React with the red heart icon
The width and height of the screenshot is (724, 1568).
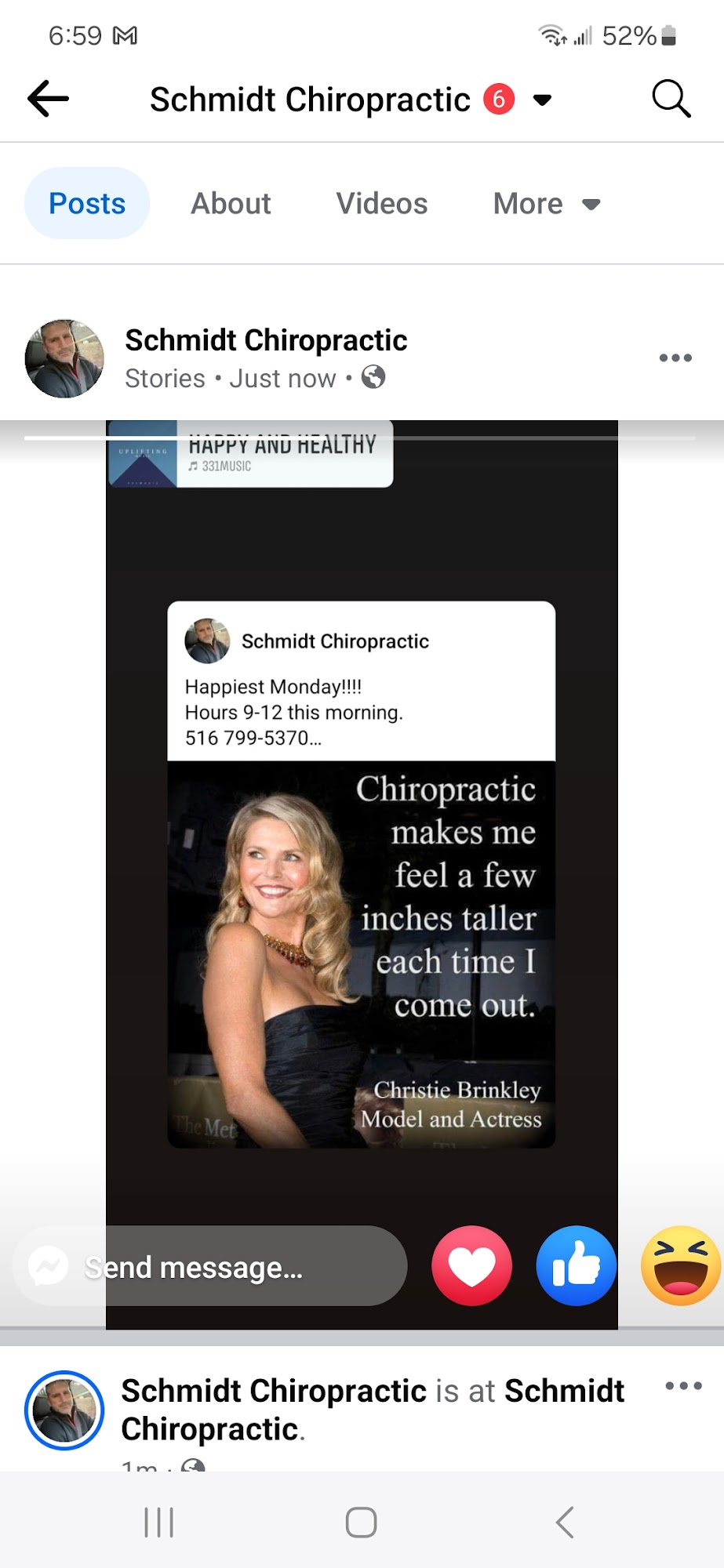[472, 1265]
